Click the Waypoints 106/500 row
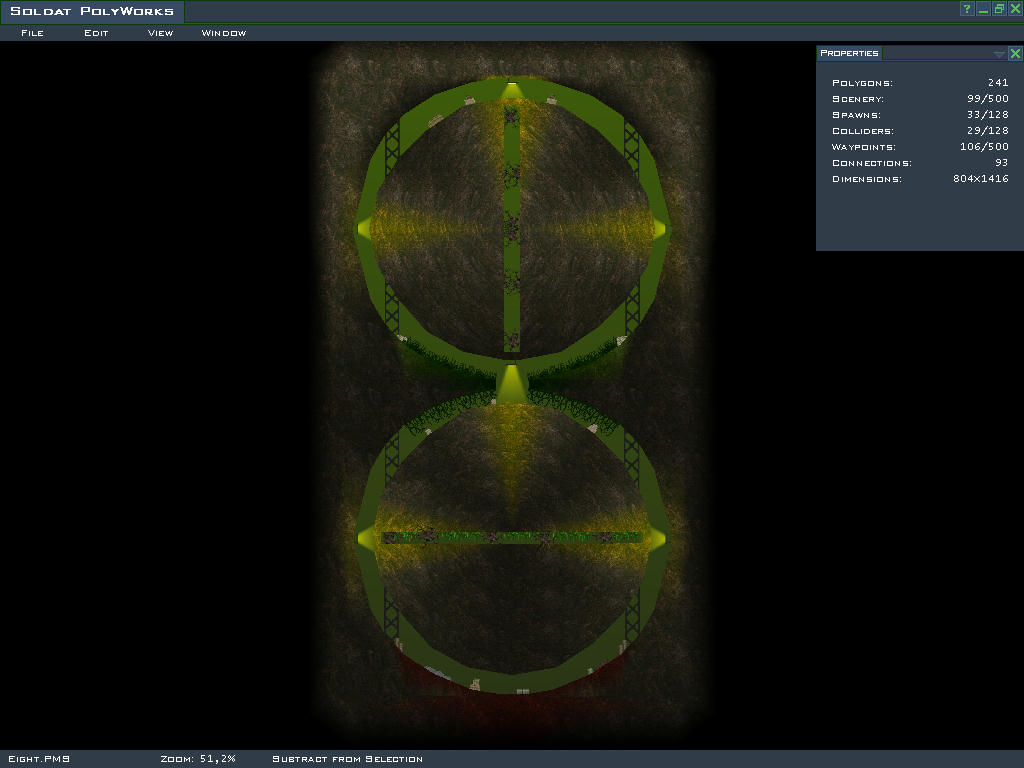 pyautogui.click(x=919, y=147)
